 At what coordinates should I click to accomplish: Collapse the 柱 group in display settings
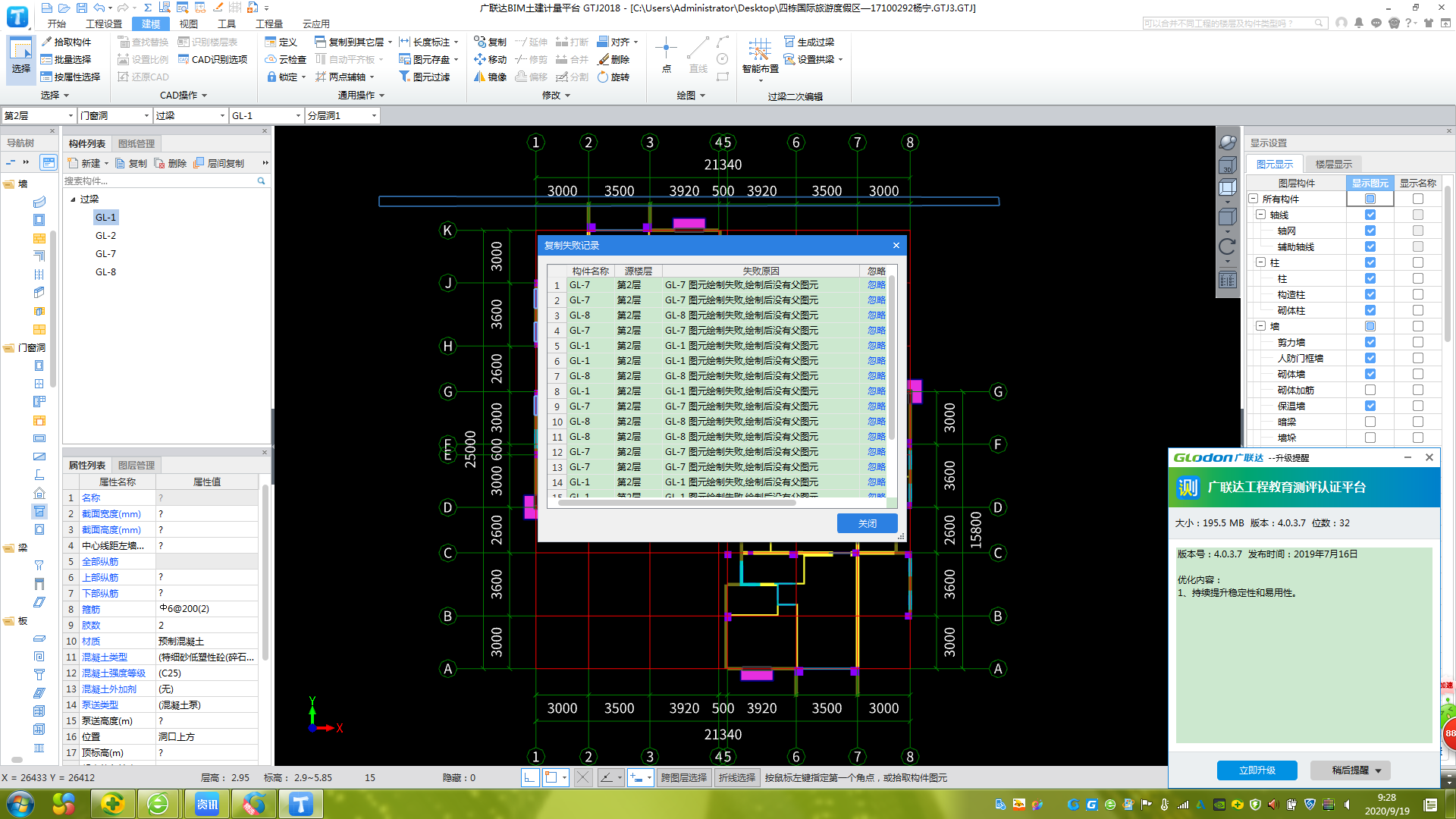pyautogui.click(x=1261, y=262)
